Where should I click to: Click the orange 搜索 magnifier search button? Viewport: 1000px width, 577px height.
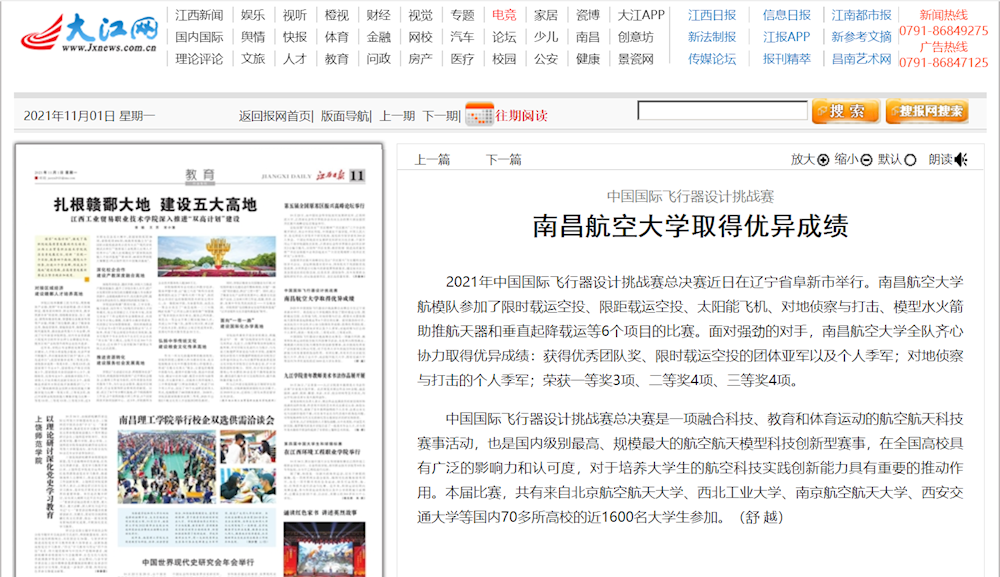click(845, 110)
